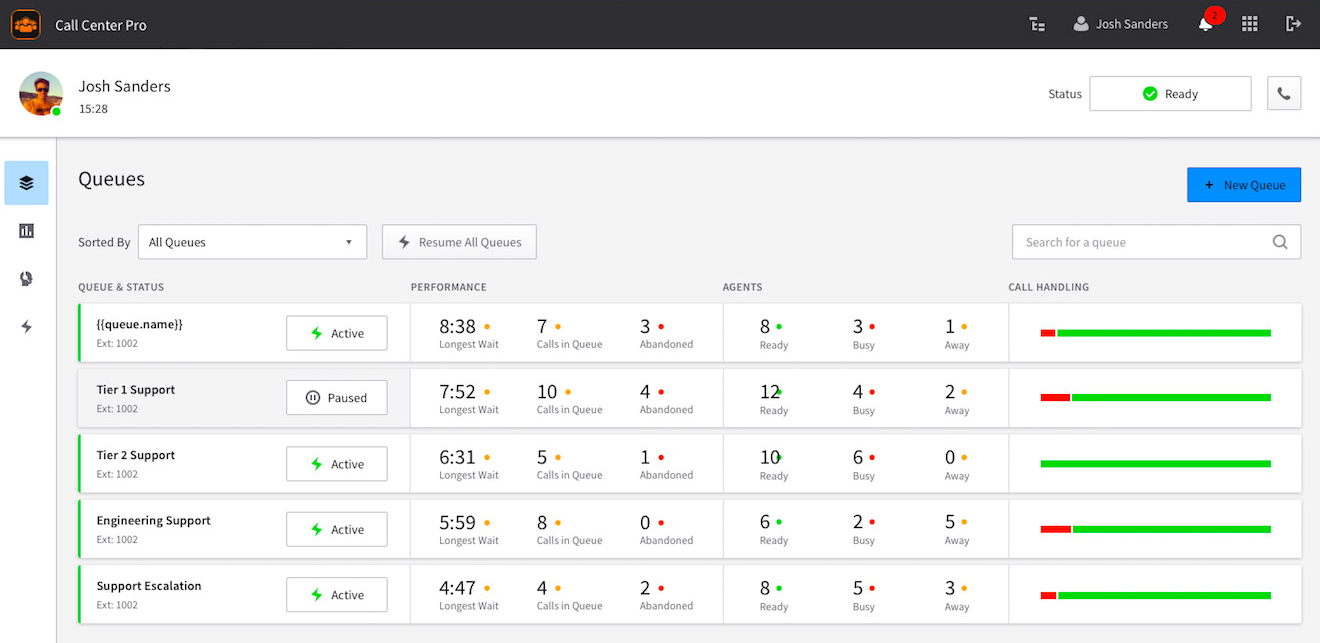This screenshot has width=1320, height=643.
Task: Click the Queue & Status column header
Action: point(121,287)
